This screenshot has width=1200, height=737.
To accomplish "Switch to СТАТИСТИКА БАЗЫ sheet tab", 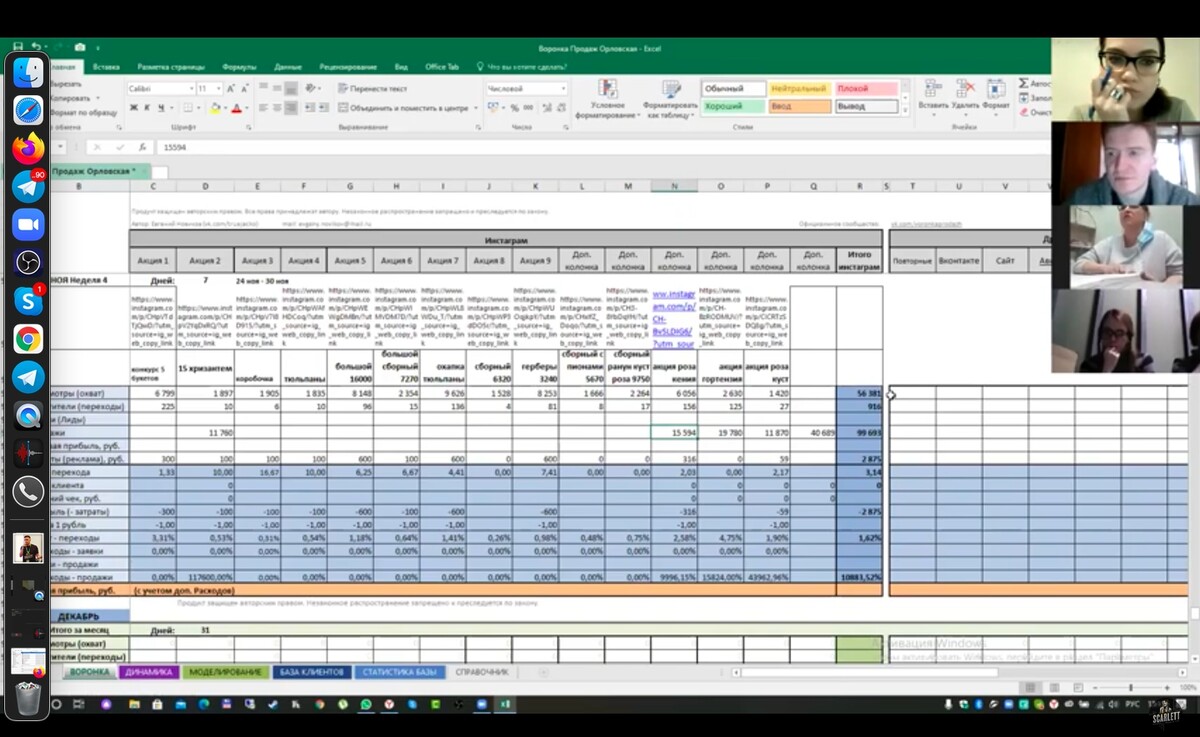I will (x=400, y=672).
